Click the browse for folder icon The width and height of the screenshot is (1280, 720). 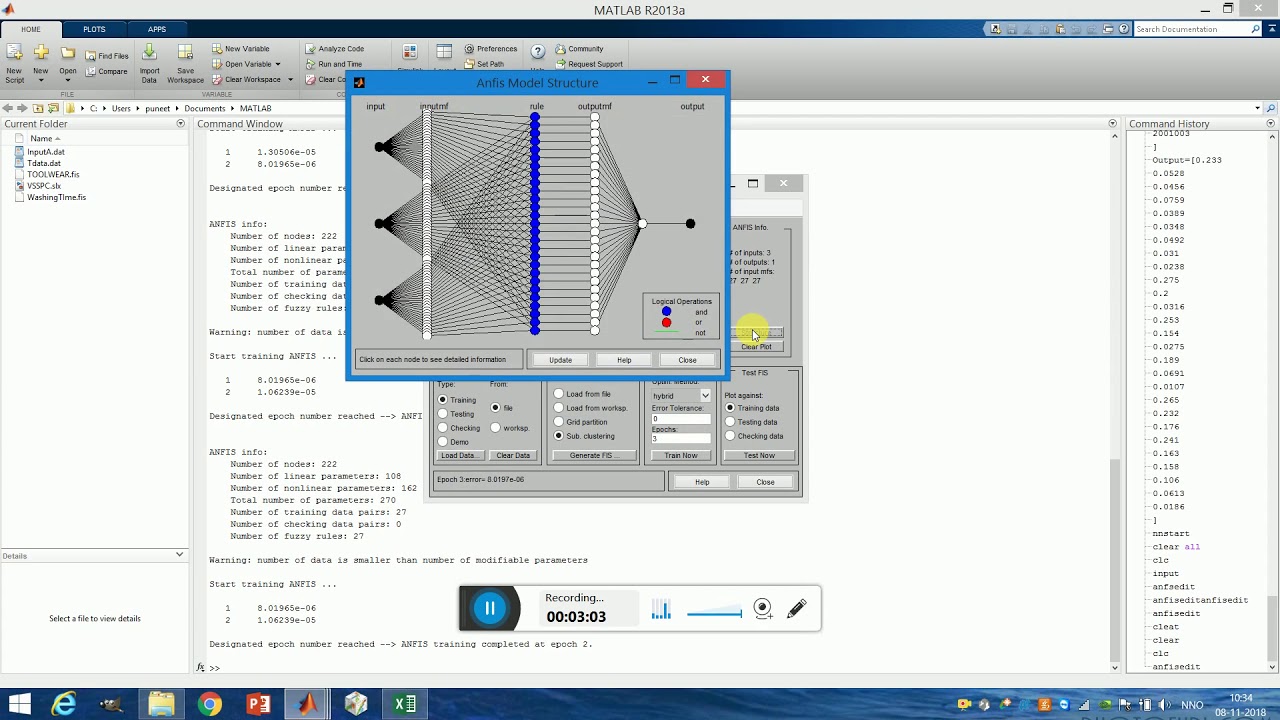52,108
